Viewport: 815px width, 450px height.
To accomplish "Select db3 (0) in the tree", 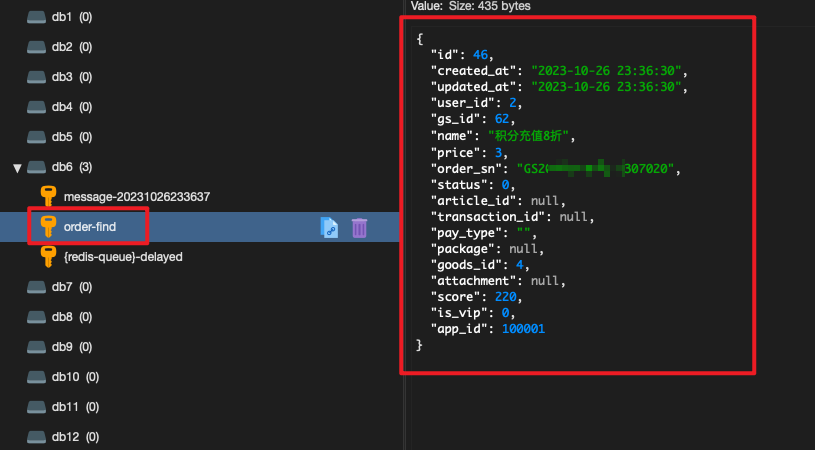I will (72, 77).
